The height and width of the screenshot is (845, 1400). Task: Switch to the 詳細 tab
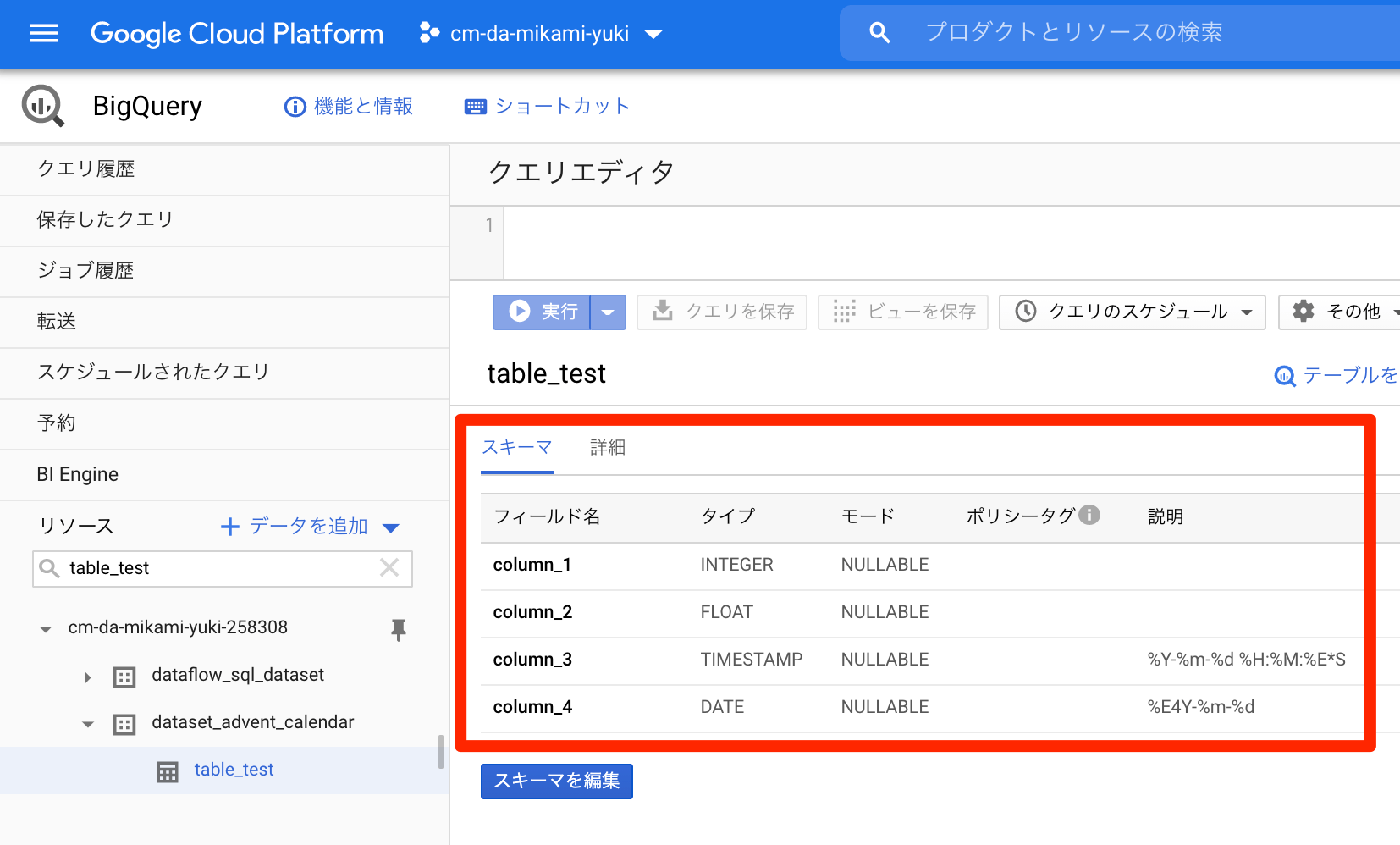607,448
